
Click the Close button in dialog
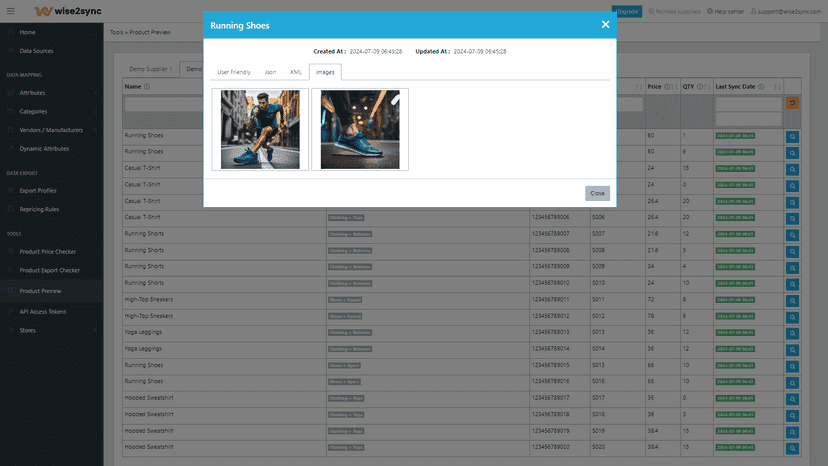tap(597, 193)
